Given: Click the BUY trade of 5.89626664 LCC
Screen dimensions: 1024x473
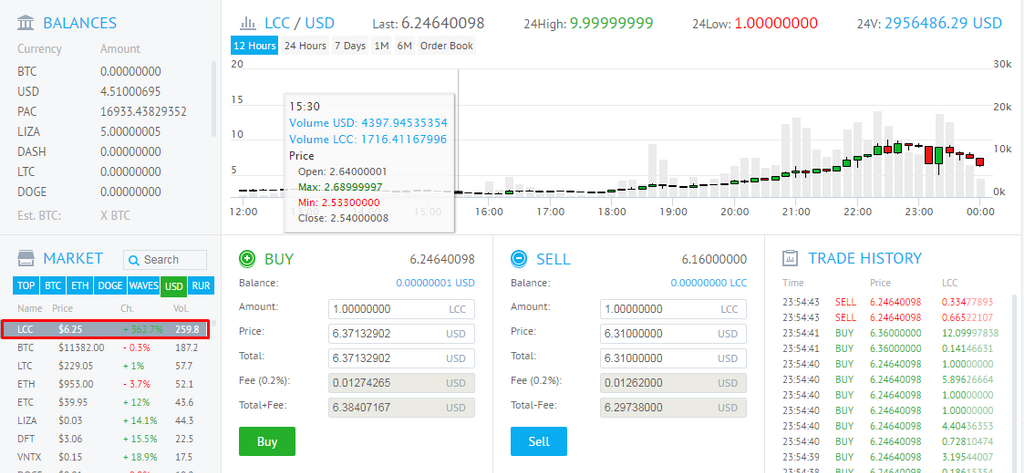Looking at the screenshot, I should coord(888,380).
